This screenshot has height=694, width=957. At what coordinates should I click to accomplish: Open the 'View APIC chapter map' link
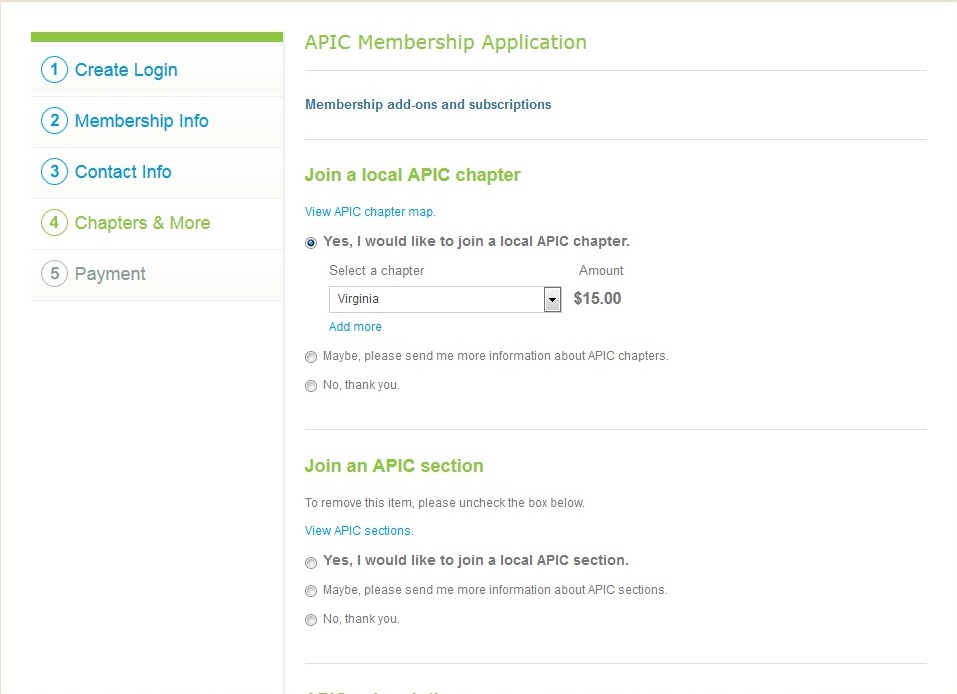point(370,212)
